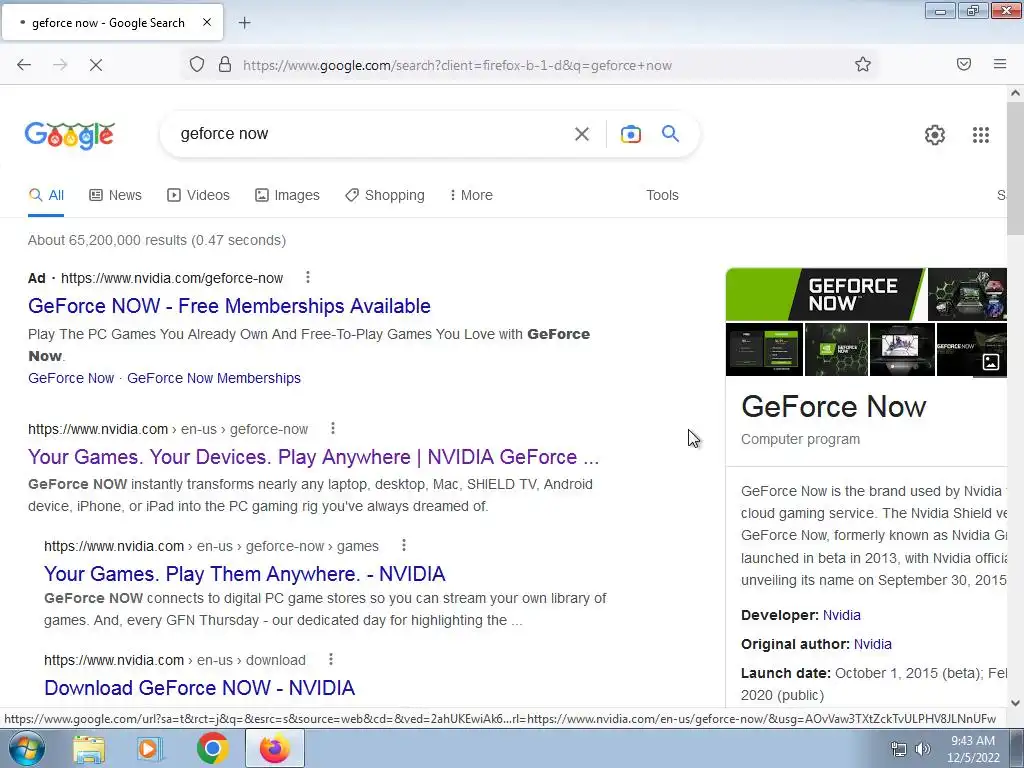Screen dimensions: 1024x768
Task: Open options for en-us geforce-now result
Action: click(x=332, y=428)
